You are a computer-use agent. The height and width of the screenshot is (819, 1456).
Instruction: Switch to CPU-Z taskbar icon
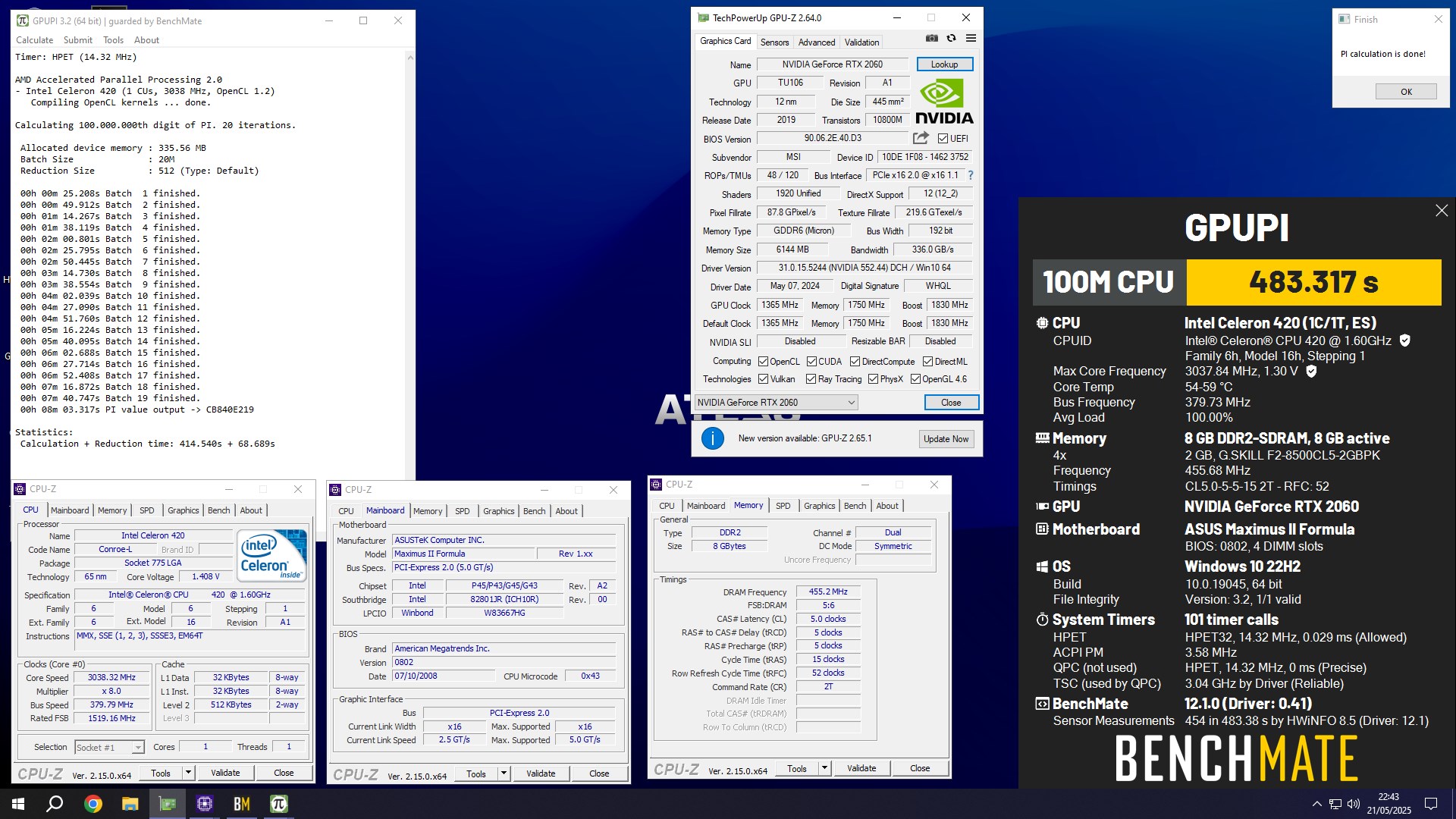204,804
